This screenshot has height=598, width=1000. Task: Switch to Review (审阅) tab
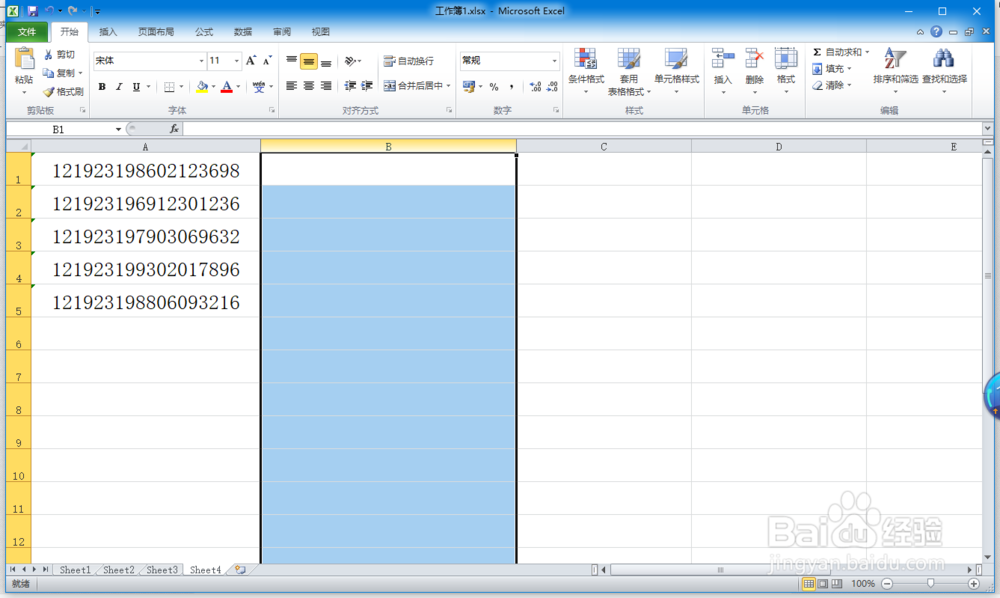(281, 32)
